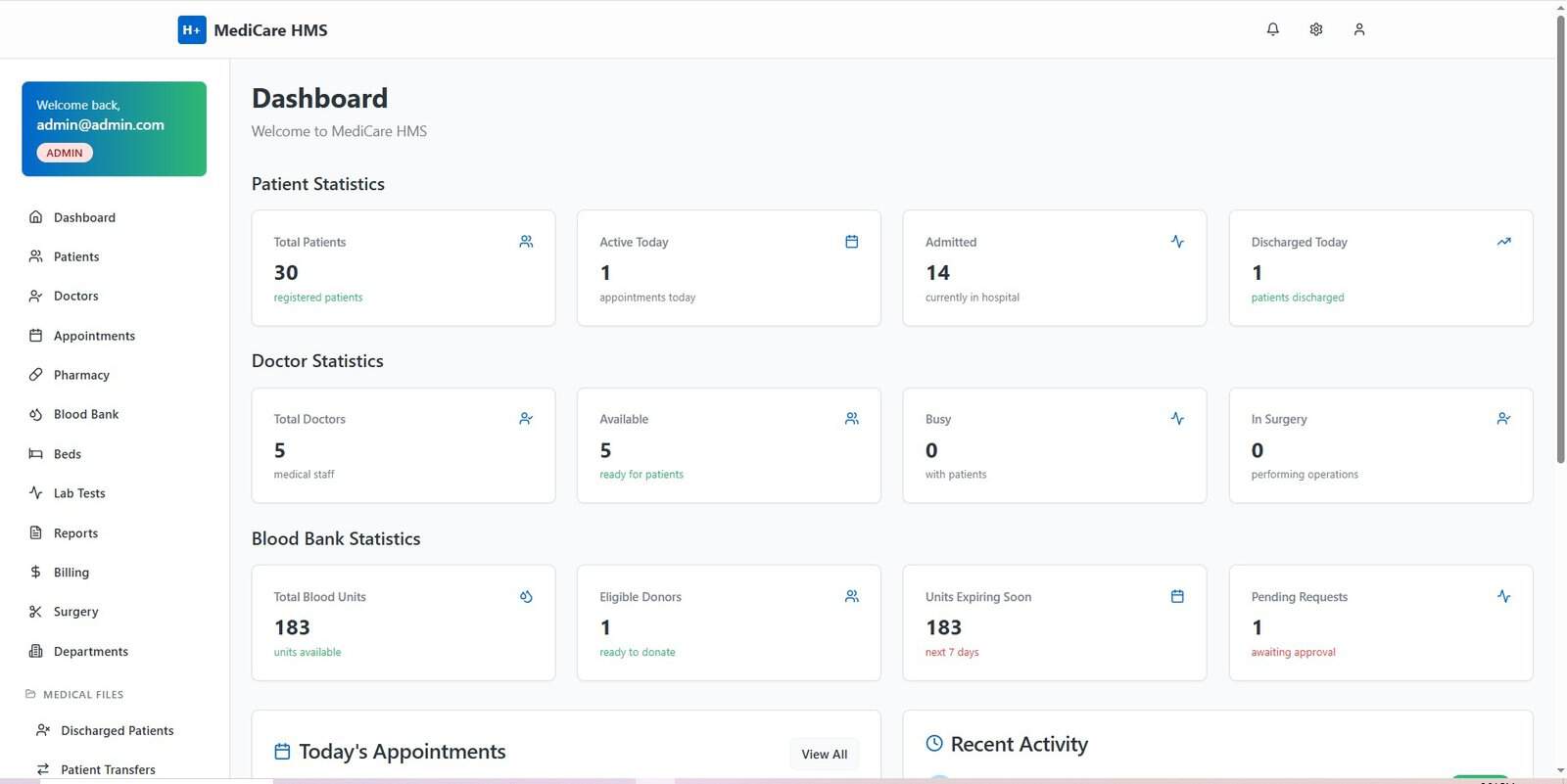This screenshot has height=784, width=1567.
Task: Click the people icon on Available card
Action: pos(852,419)
